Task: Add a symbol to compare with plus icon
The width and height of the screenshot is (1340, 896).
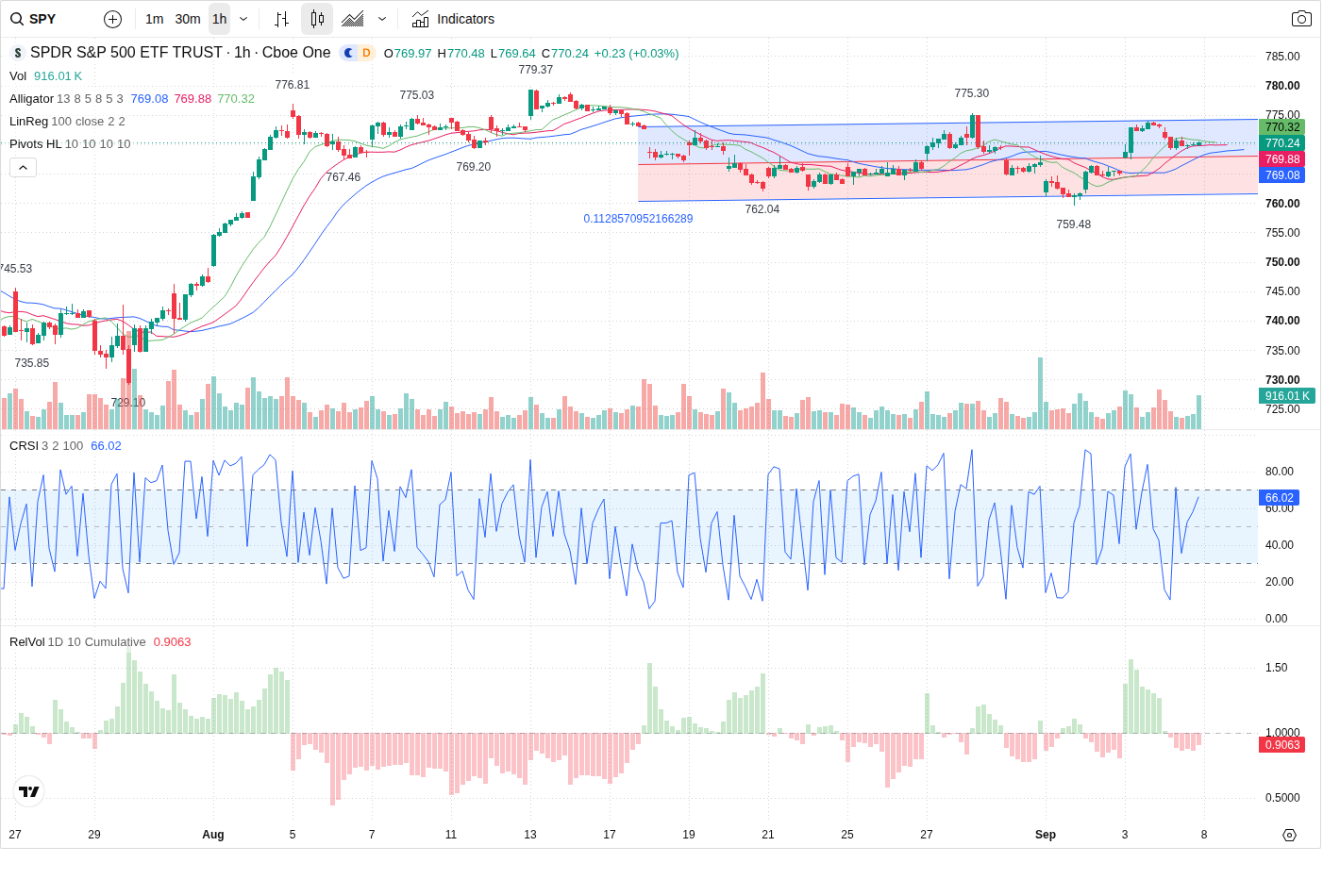Action: 112,19
